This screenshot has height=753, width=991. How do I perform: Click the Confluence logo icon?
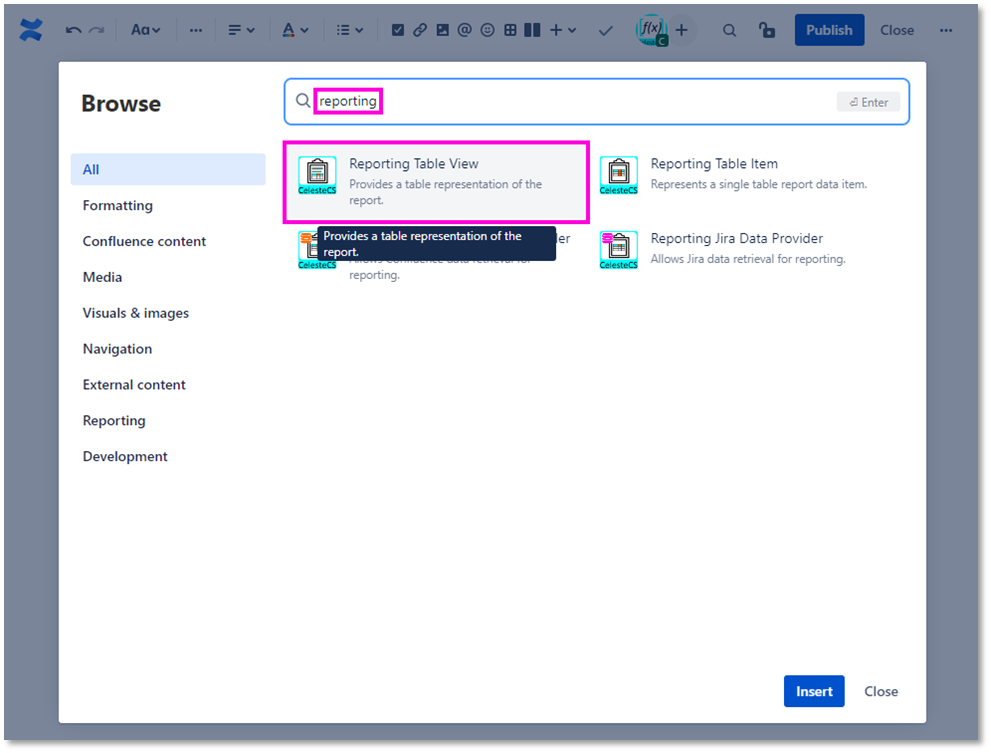(x=30, y=30)
